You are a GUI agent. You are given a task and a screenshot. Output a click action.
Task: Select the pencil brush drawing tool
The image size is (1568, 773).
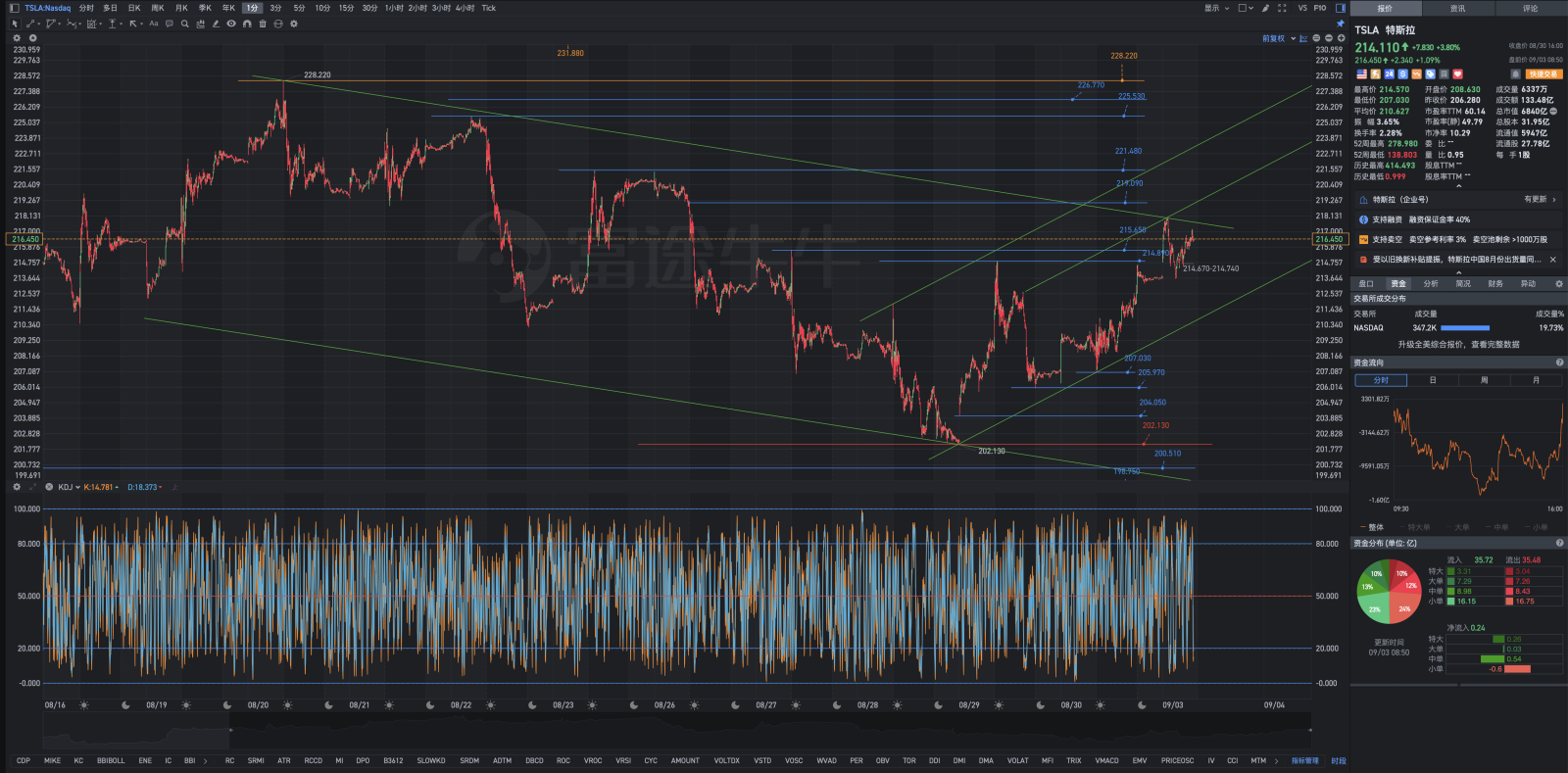click(216, 24)
